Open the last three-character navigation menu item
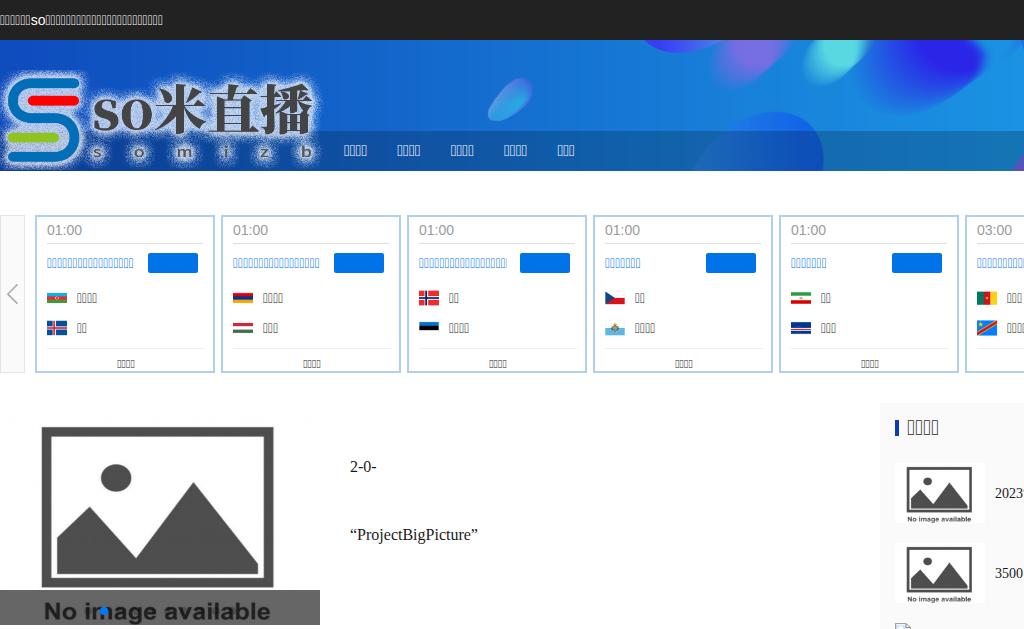 click(x=566, y=151)
